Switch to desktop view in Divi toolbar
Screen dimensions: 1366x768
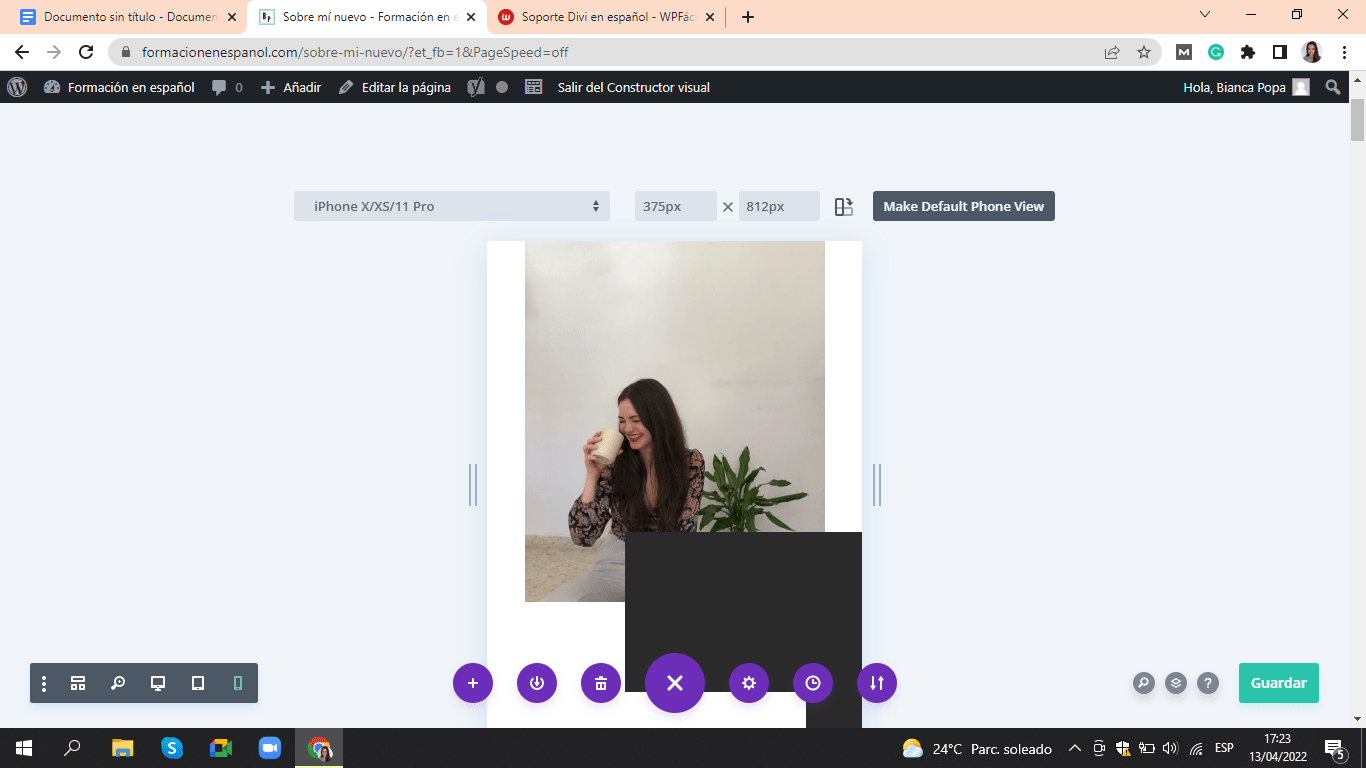[158, 683]
